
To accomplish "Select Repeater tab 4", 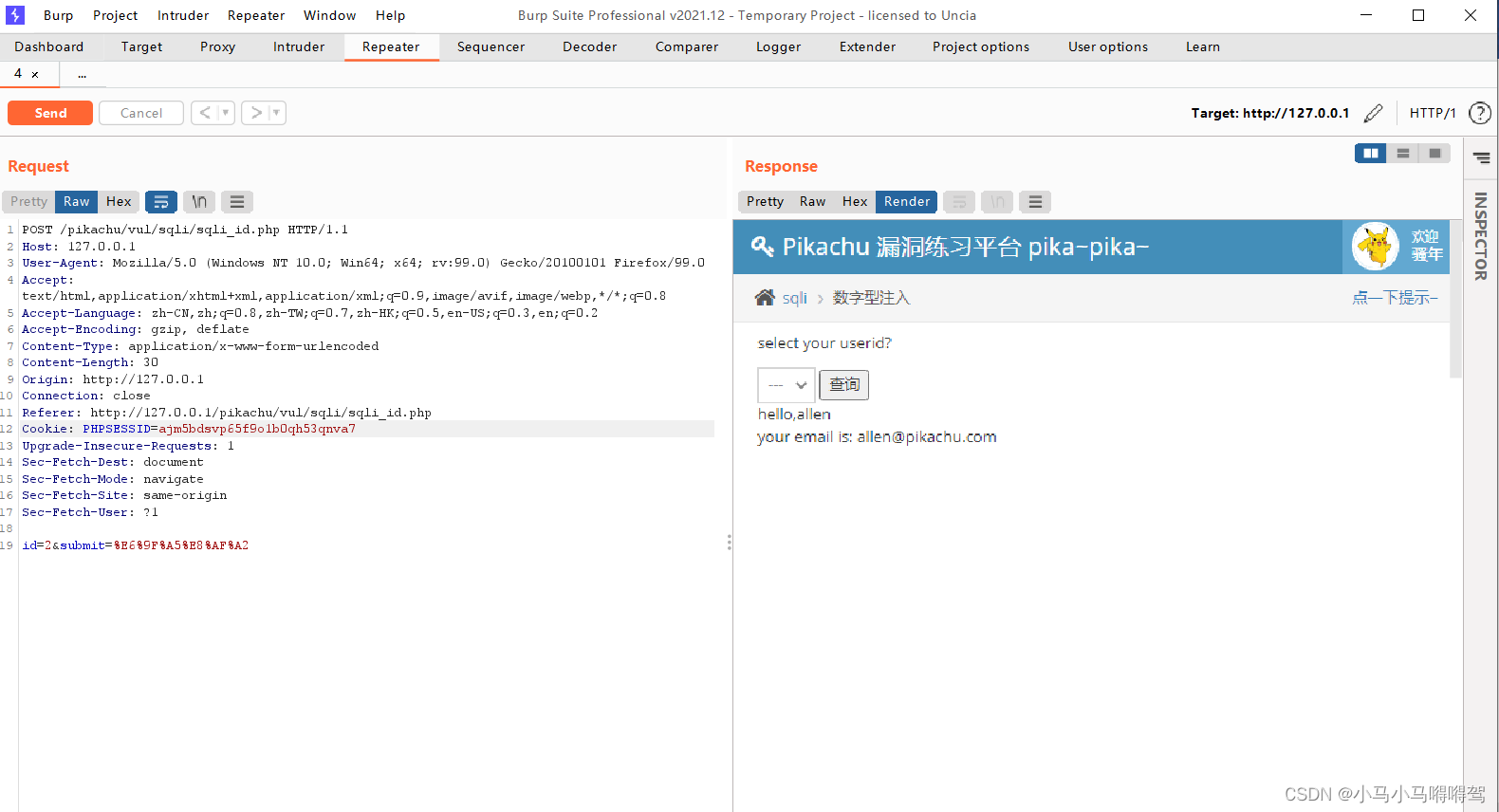I will (18, 74).
